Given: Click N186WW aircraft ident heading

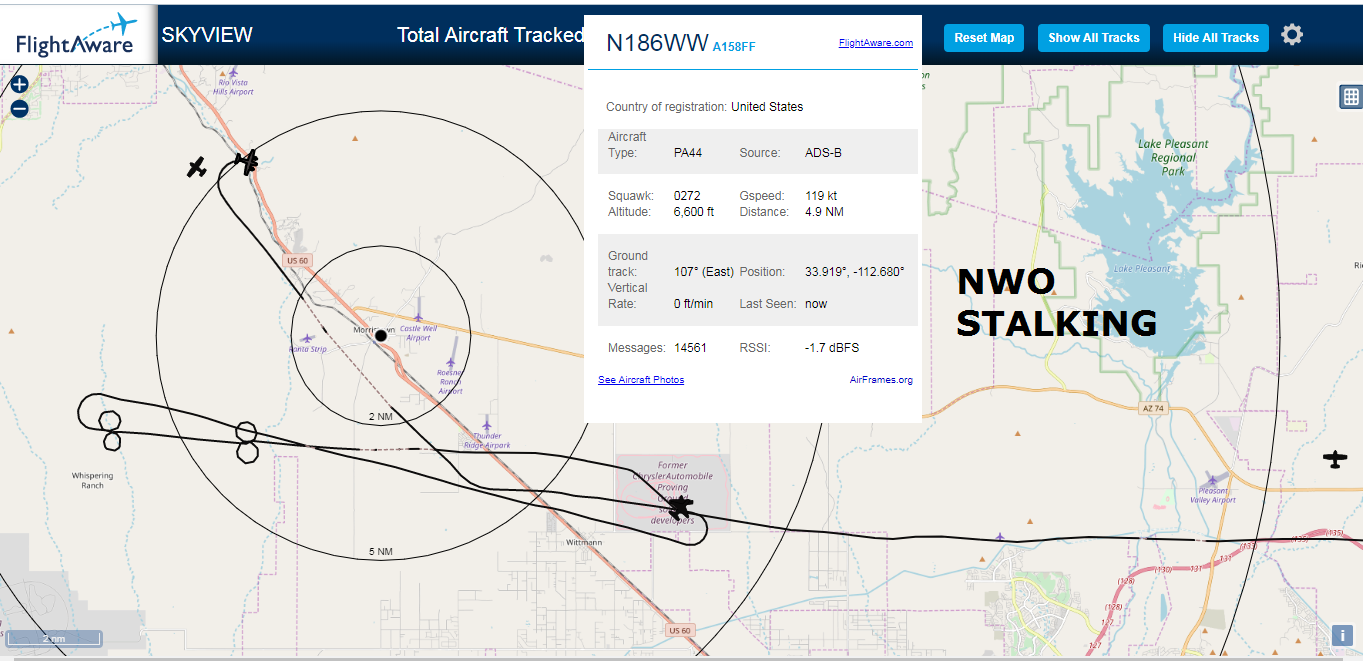Looking at the screenshot, I should pos(657,43).
